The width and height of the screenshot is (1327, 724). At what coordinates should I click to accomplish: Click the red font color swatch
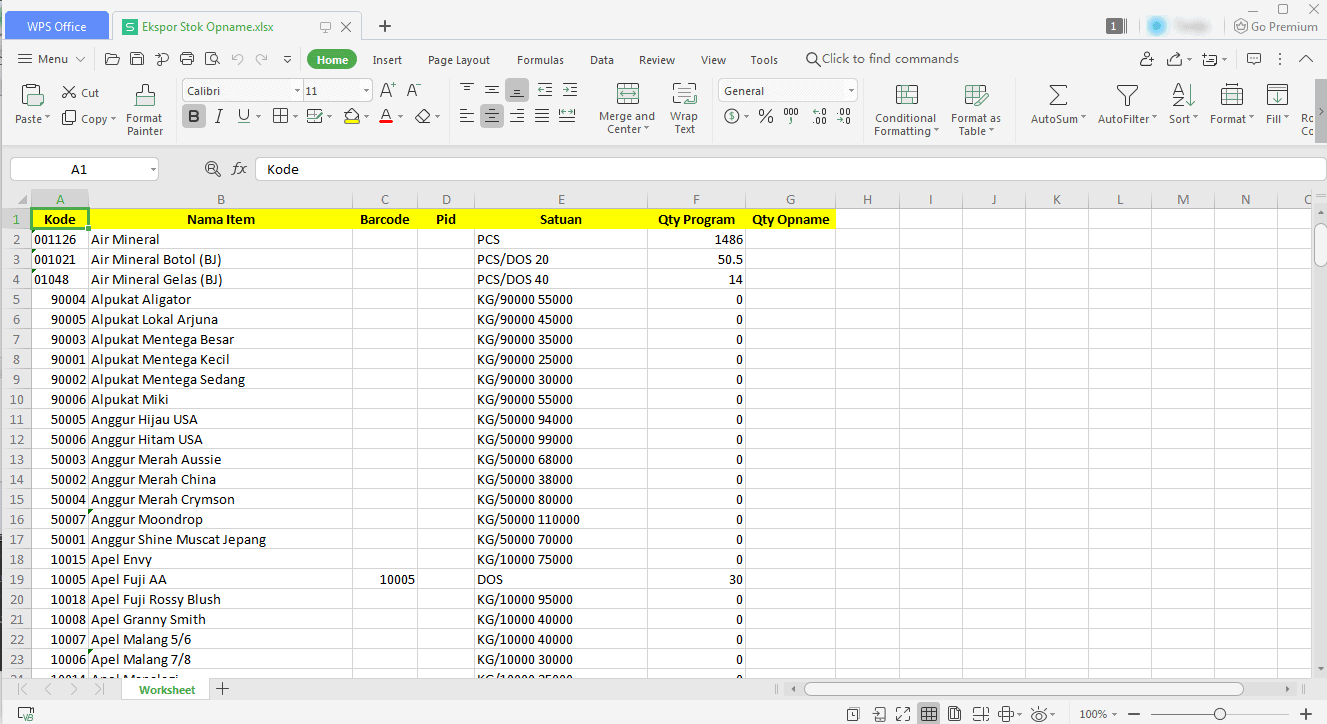tap(387, 117)
